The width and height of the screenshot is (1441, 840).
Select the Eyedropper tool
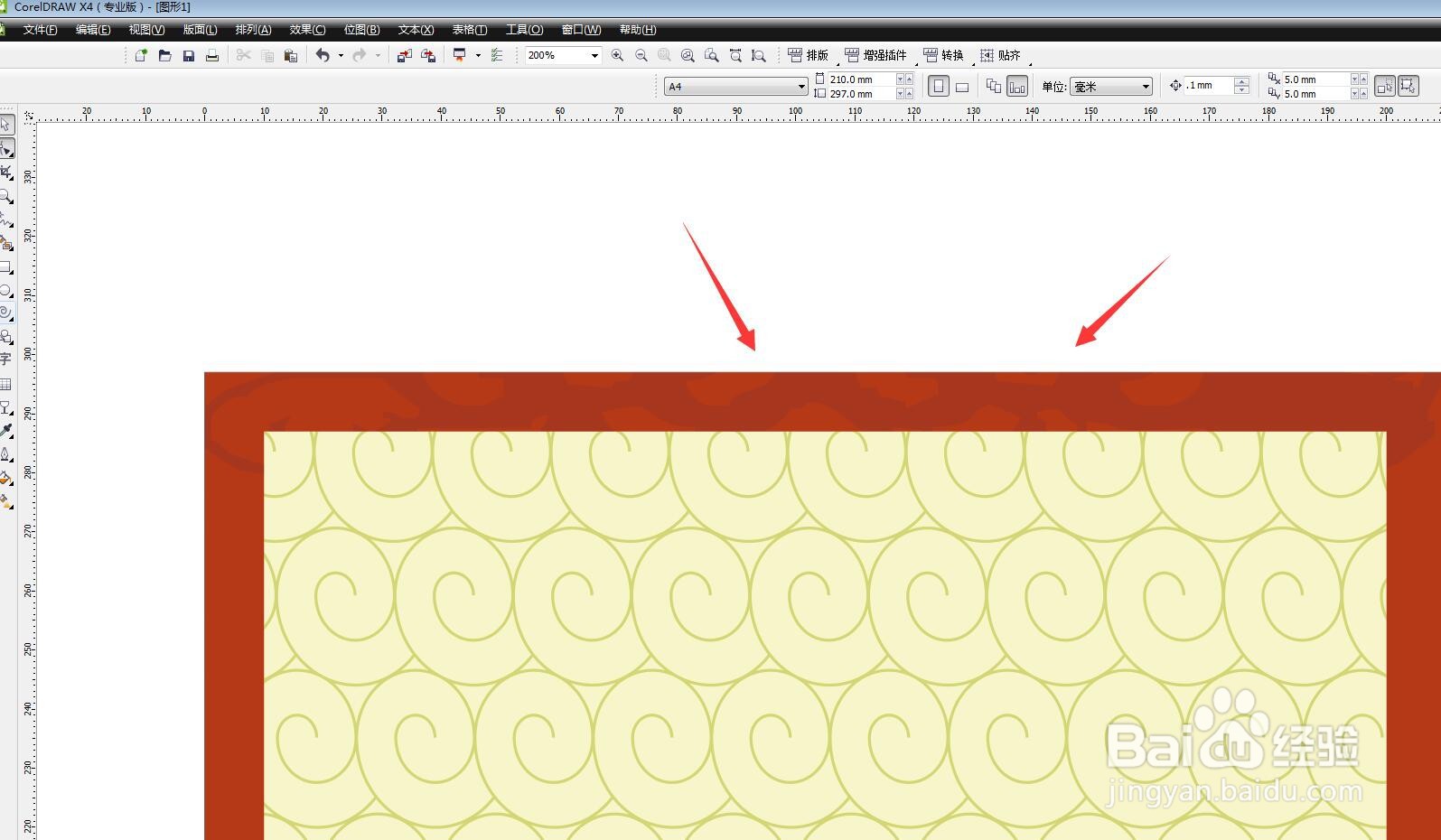point(6,431)
